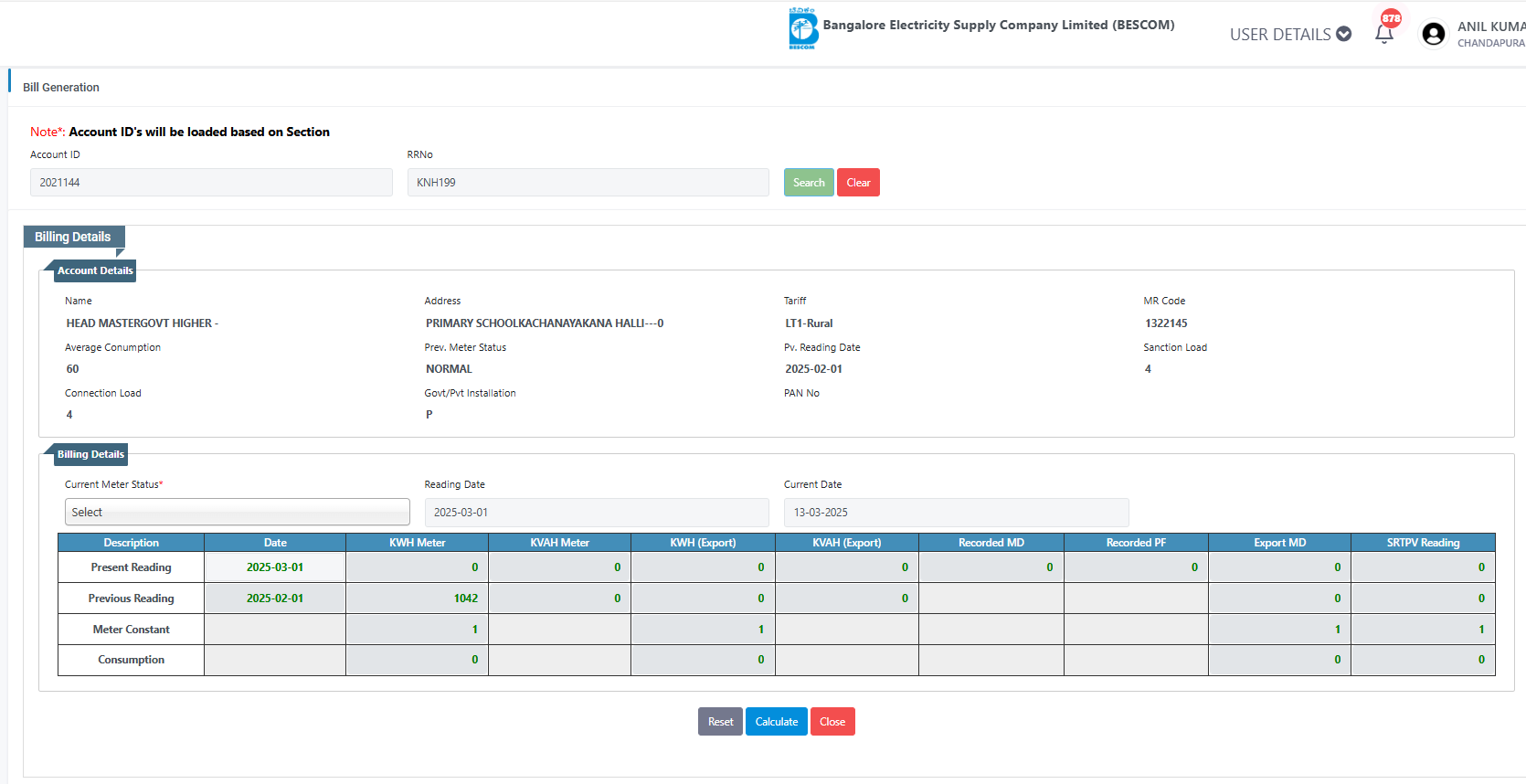
Task: Click the Present Reading Export MD cell
Action: [1279, 567]
